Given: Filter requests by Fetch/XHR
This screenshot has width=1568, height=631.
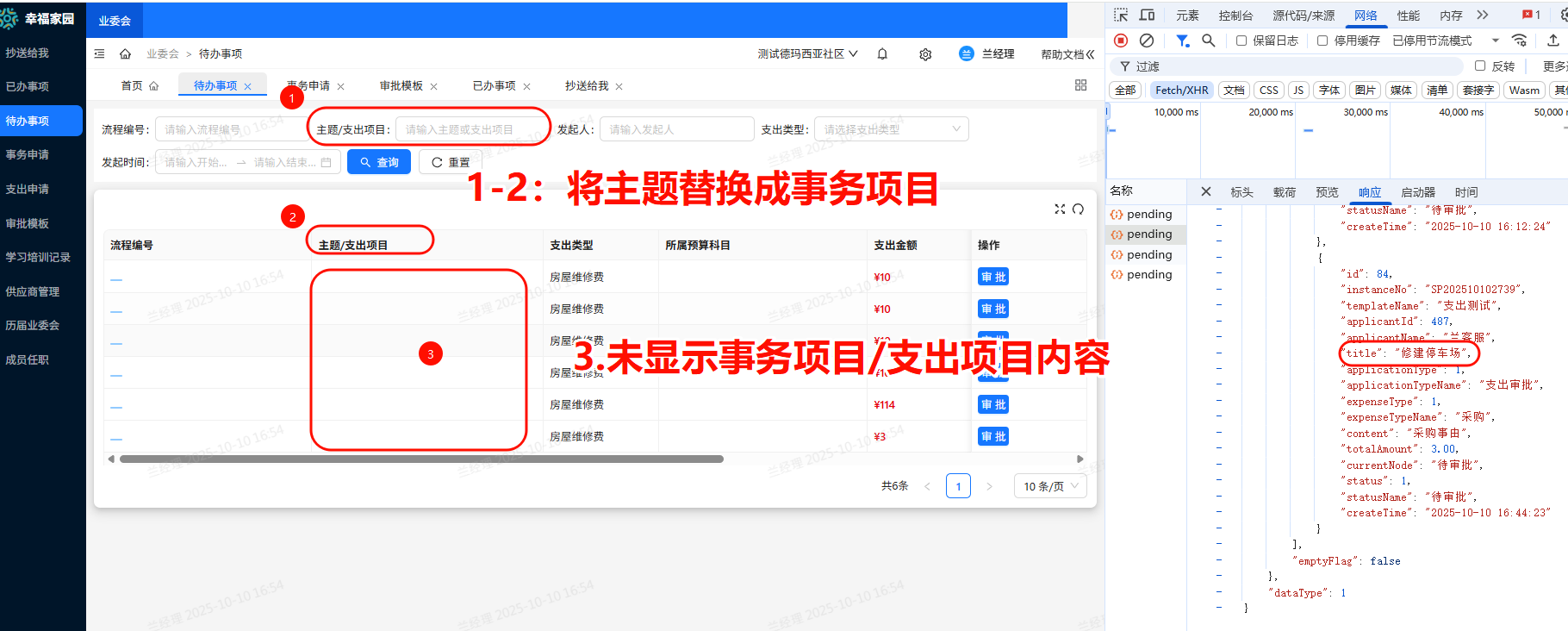Looking at the screenshot, I should coord(1181,90).
